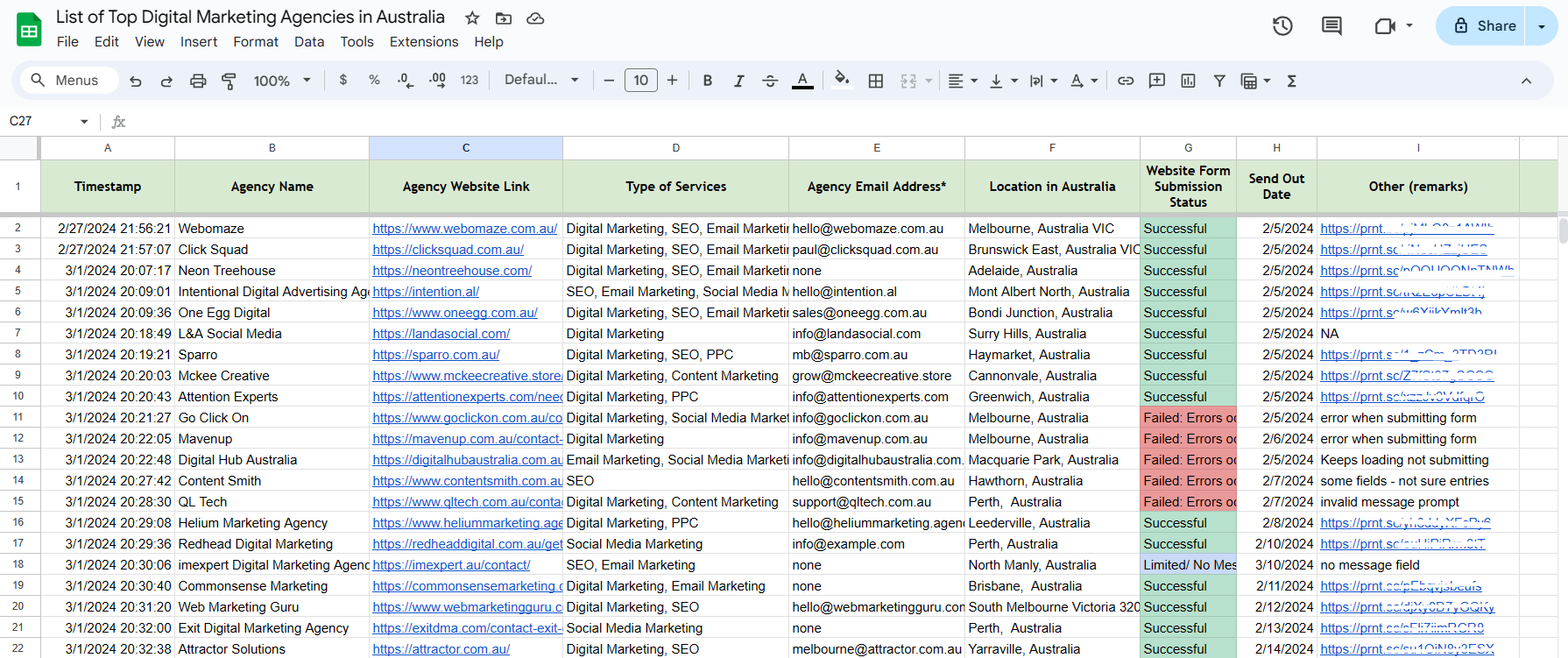1568x658 pixels.
Task: Format selection as percent
Action: click(x=374, y=80)
